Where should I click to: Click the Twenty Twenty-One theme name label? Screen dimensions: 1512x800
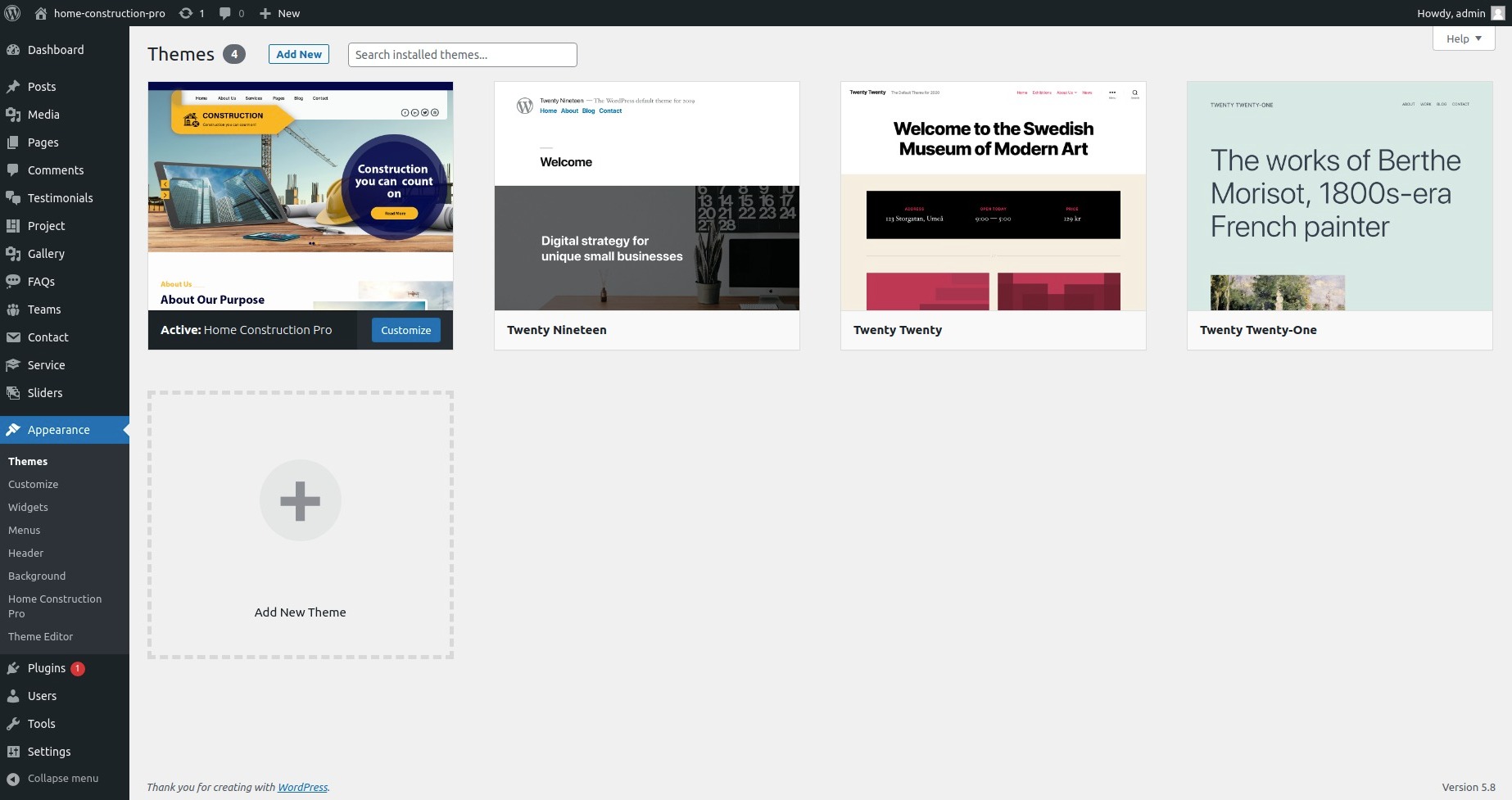pos(1259,330)
